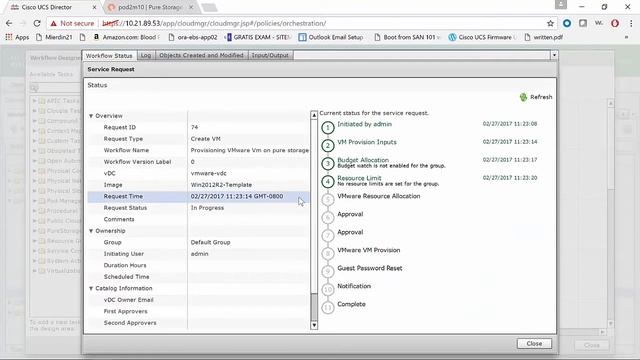Collapse the Ownership section

[x=91, y=231]
